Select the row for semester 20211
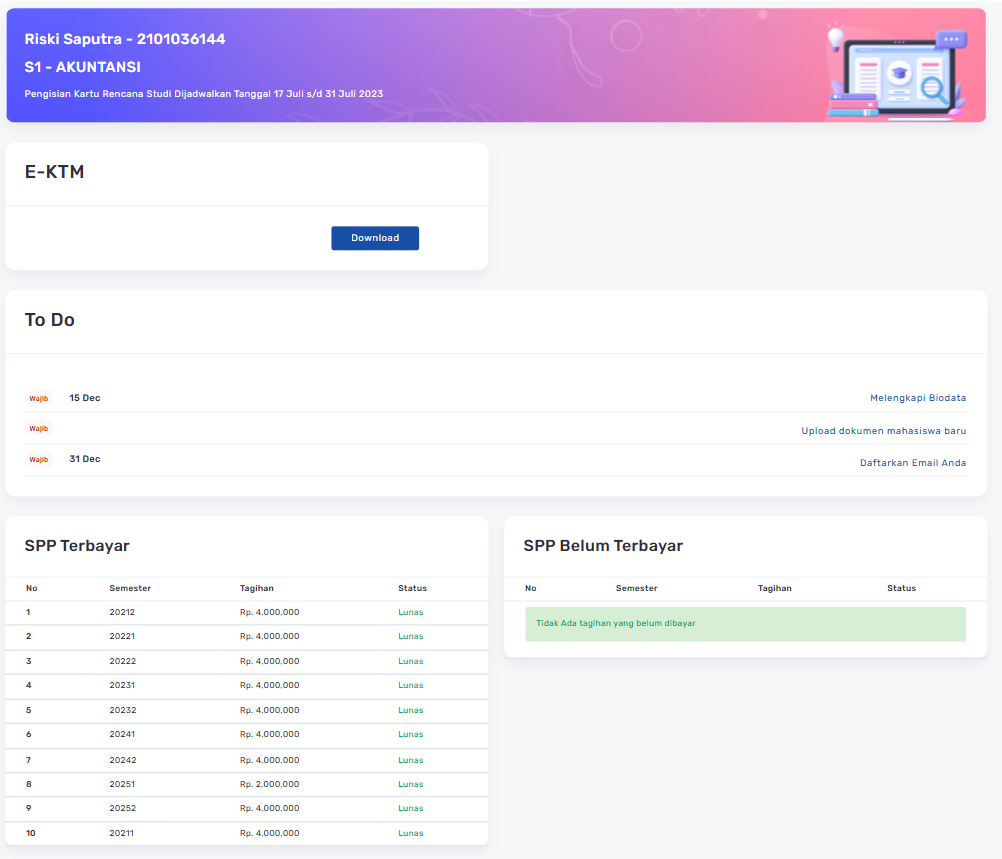Viewport: 1002px width, 859px height. (246, 833)
